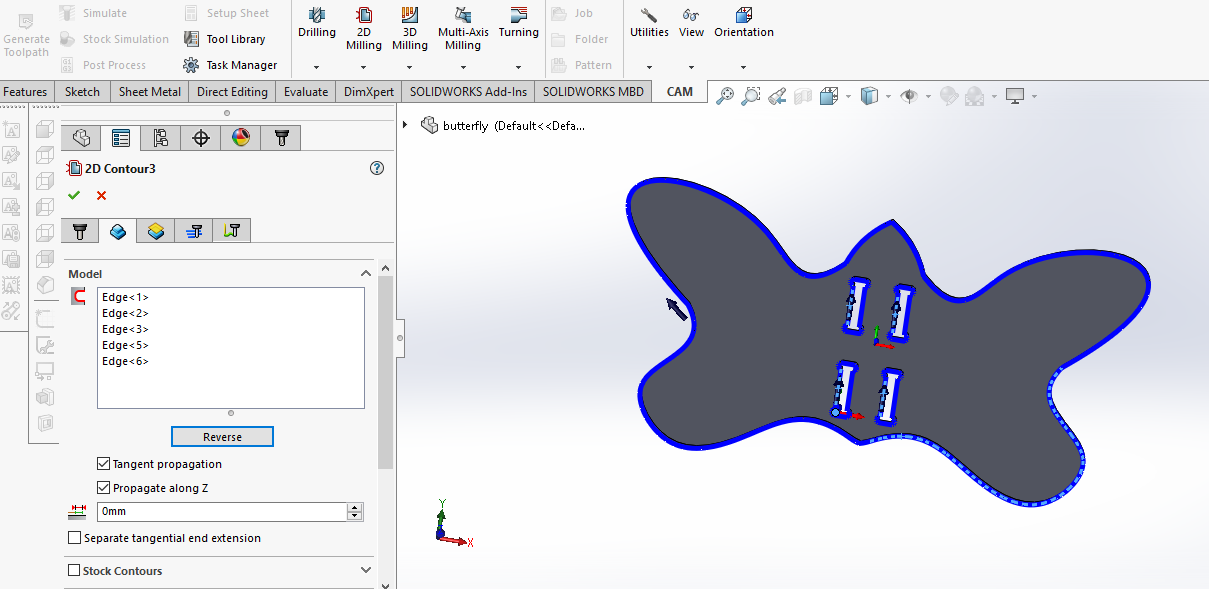This screenshot has width=1209, height=589.
Task: Switch to the DimXpertManager crosshair tab
Action: point(201,137)
